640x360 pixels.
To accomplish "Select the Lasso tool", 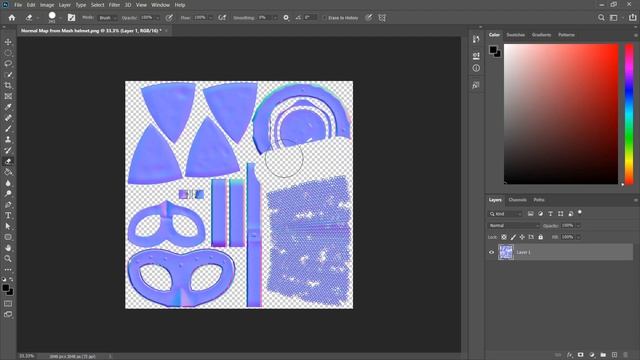I will [8, 64].
